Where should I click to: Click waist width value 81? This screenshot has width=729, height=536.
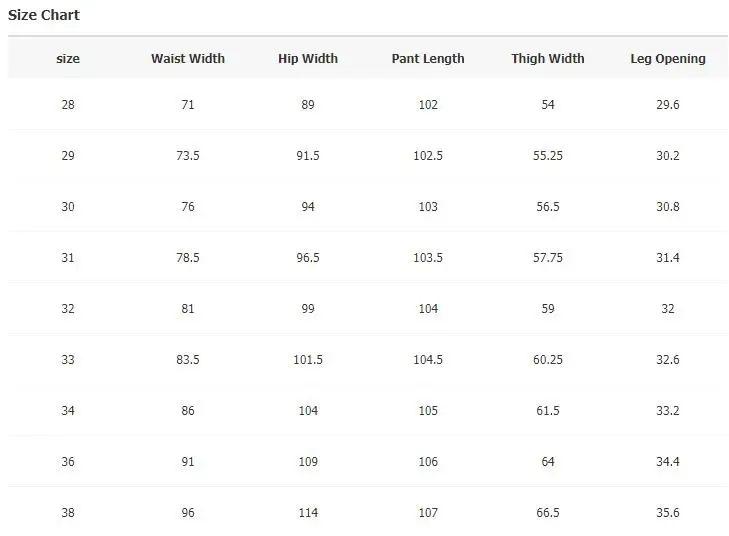pyautogui.click(x=188, y=309)
